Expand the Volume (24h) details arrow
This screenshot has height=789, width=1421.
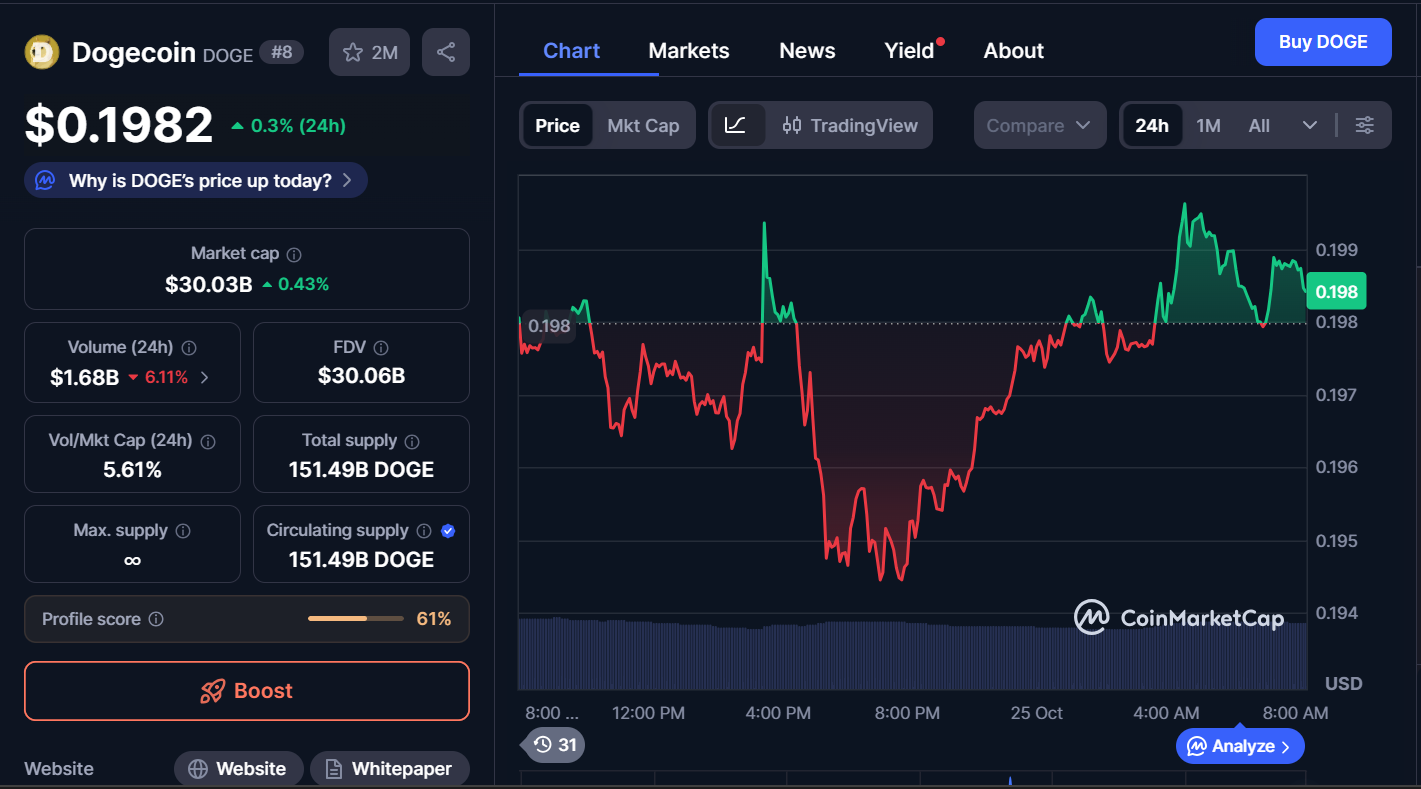click(205, 378)
